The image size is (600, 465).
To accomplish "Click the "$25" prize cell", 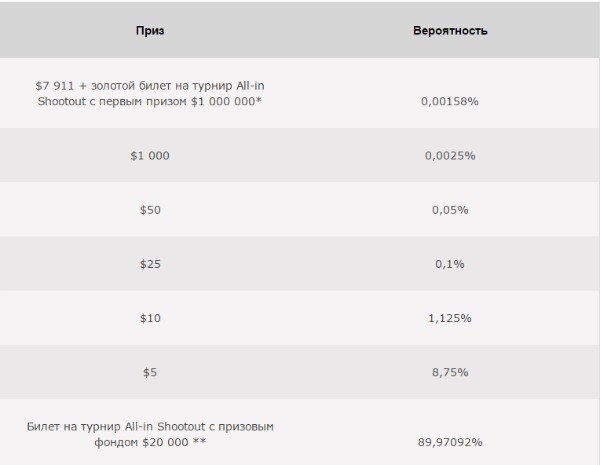I will (150, 264).
